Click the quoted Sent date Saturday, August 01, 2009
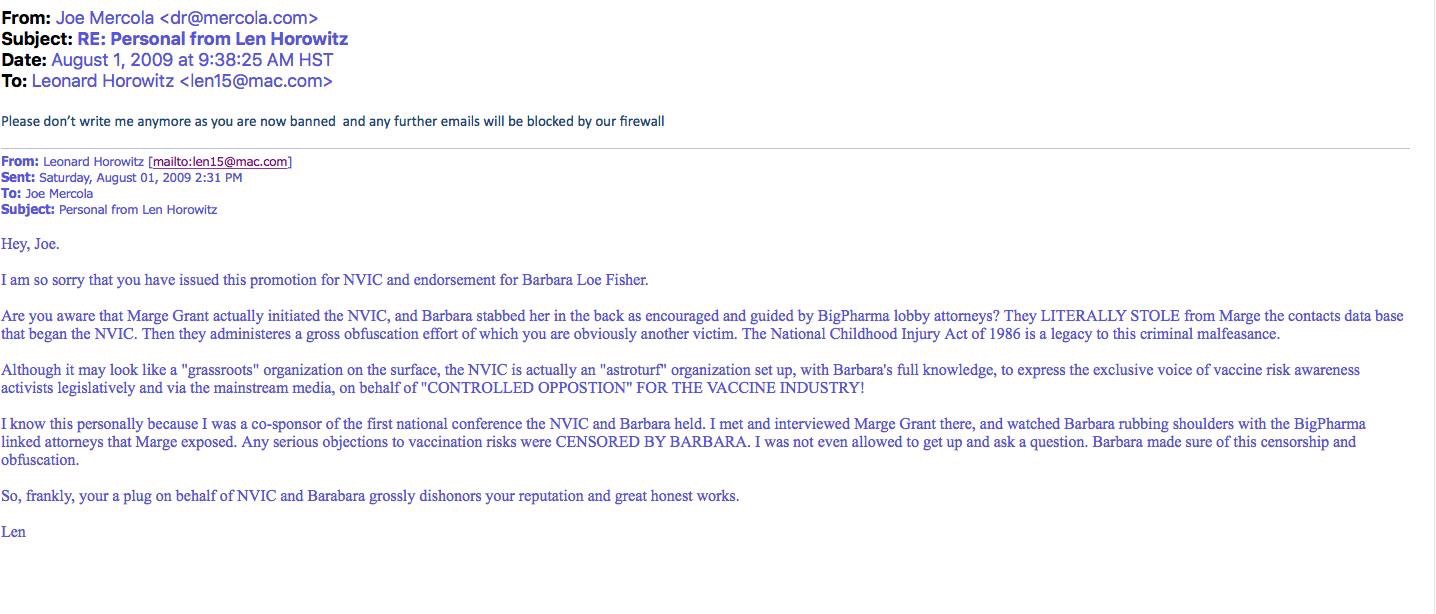1436x614 pixels. click(x=140, y=178)
